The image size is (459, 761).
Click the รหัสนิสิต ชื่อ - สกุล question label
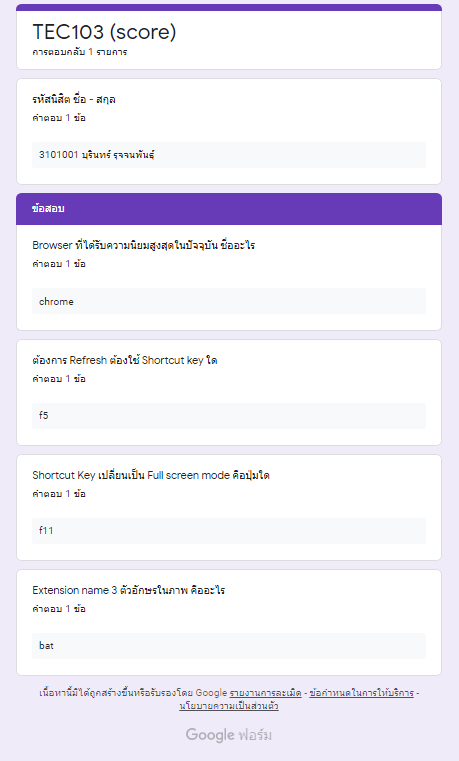(74, 99)
